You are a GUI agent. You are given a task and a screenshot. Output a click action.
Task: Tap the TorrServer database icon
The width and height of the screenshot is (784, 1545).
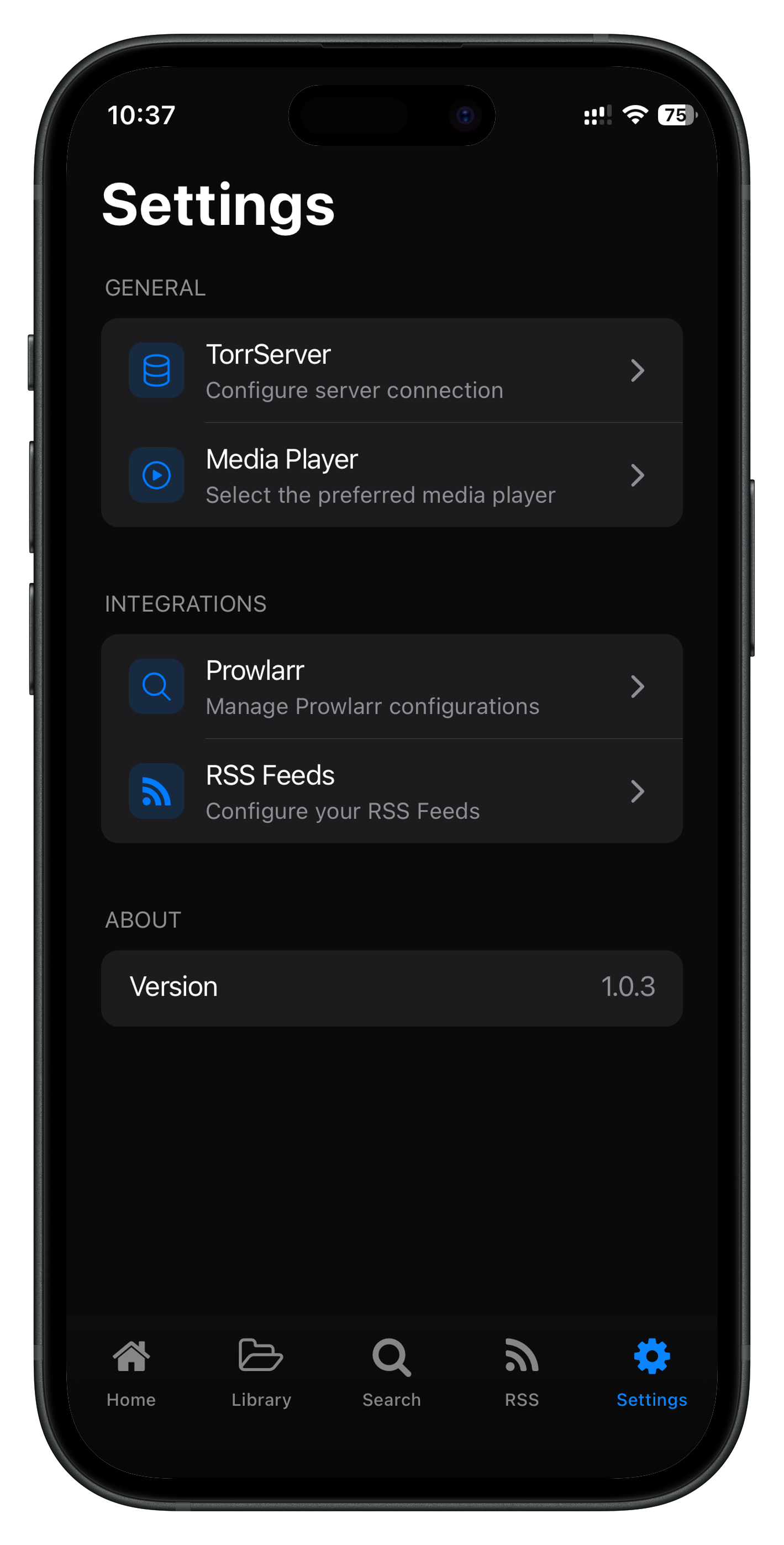coord(156,370)
